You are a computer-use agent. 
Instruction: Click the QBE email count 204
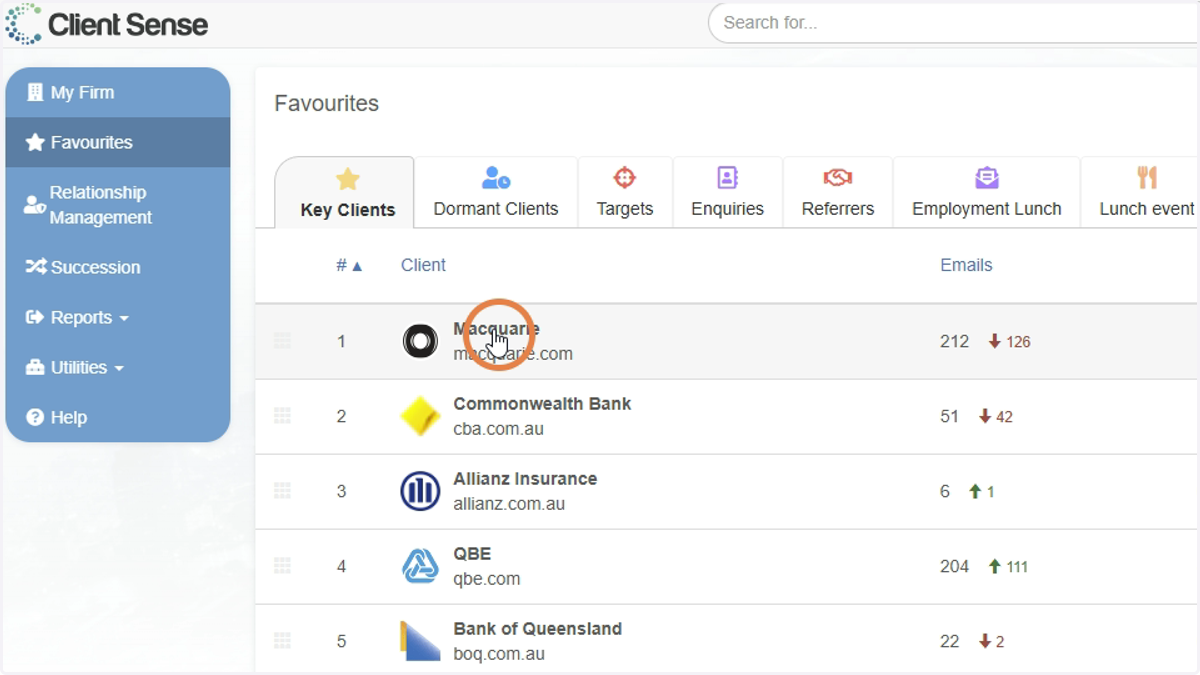tap(954, 566)
